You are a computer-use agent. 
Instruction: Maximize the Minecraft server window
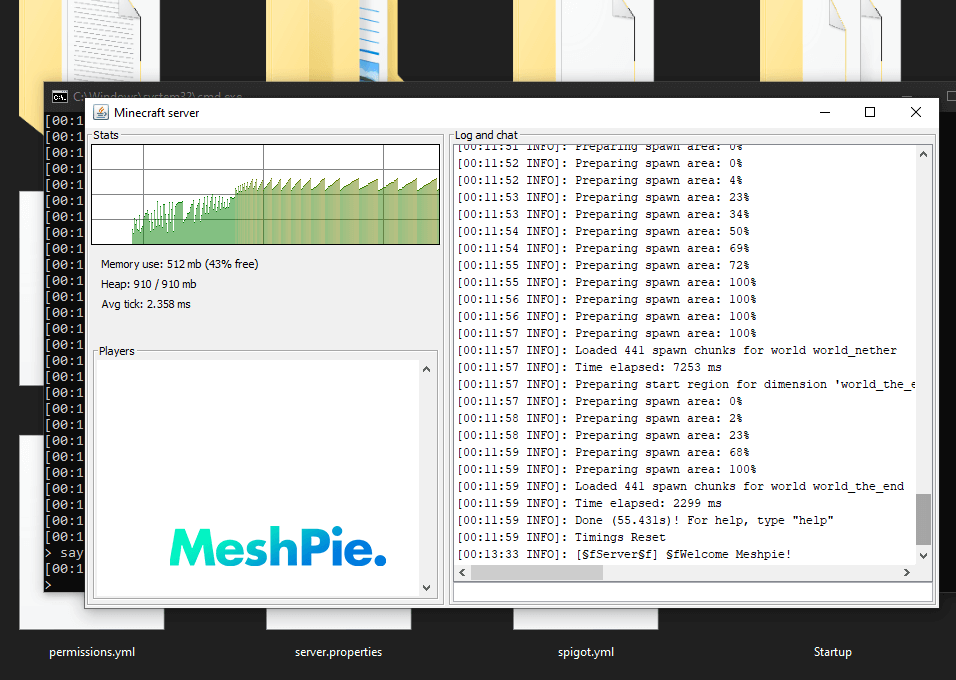coord(870,112)
